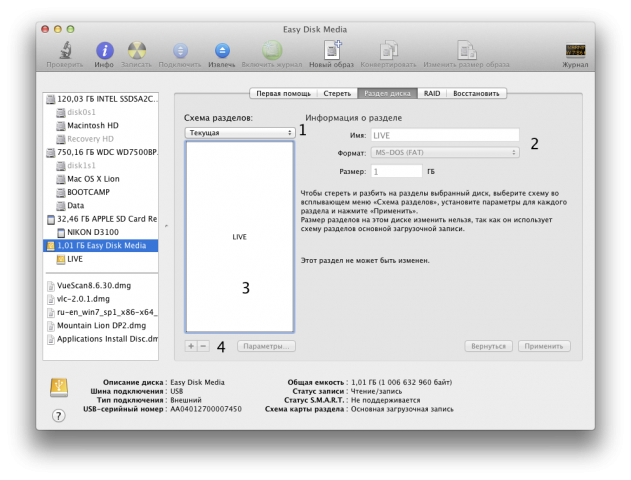The height and width of the screenshot is (480, 631).
Task: Switch to the Стереть tab
Action: pyautogui.click(x=336, y=93)
